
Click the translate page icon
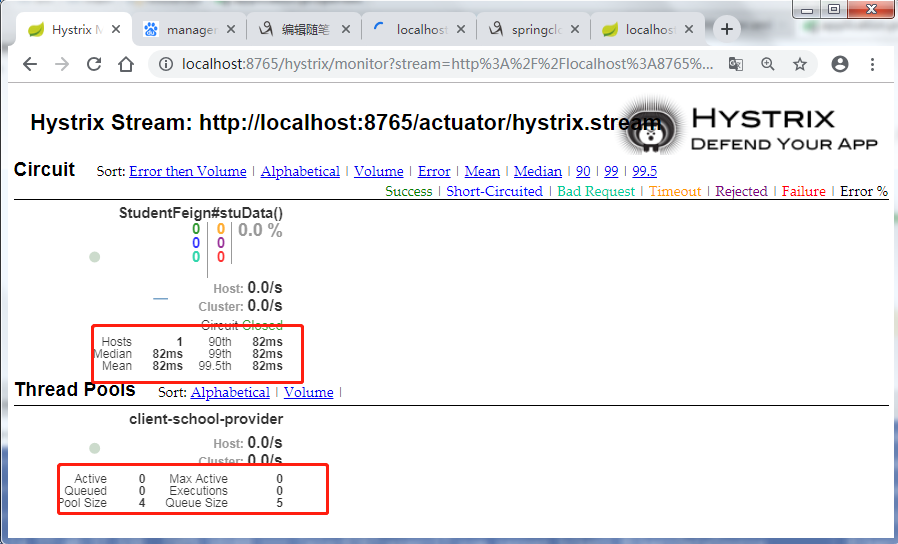point(736,64)
